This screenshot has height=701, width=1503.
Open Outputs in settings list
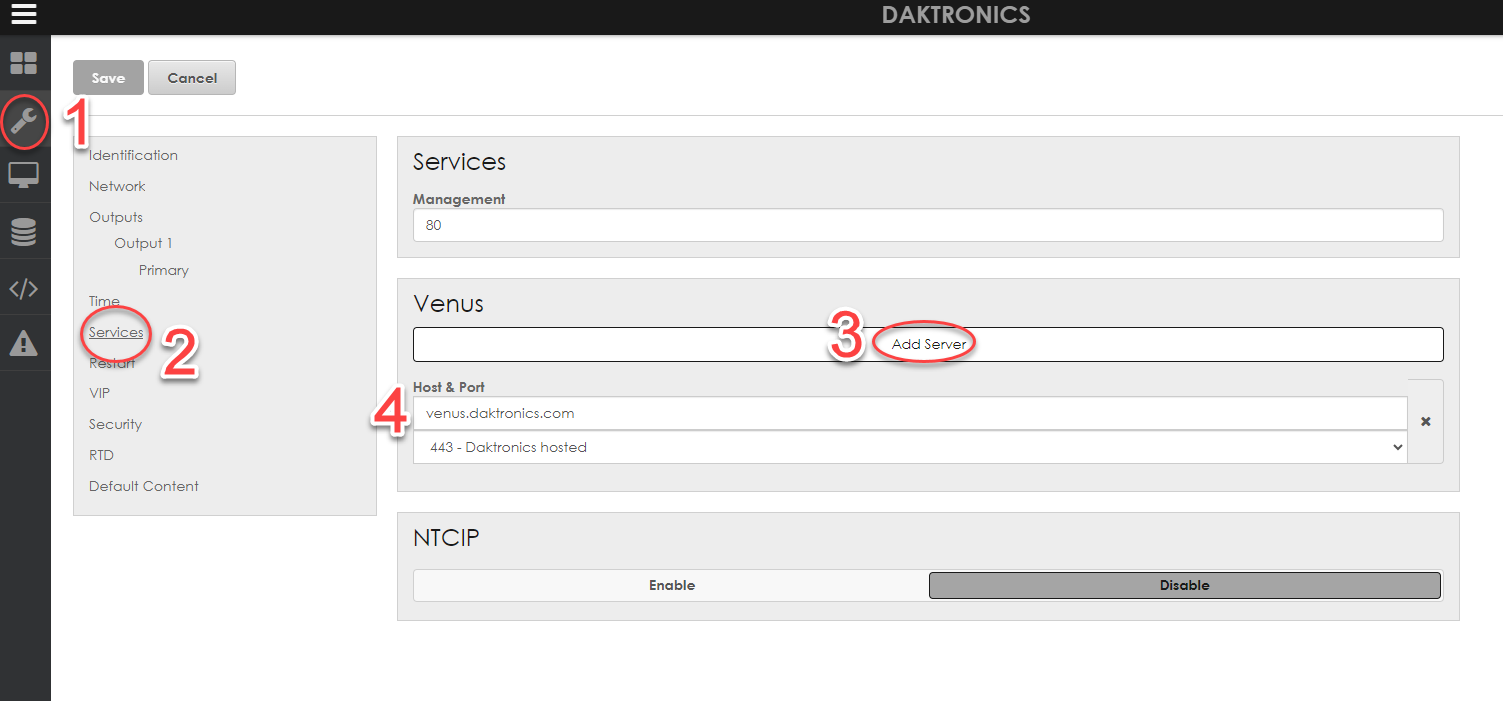[116, 217]
